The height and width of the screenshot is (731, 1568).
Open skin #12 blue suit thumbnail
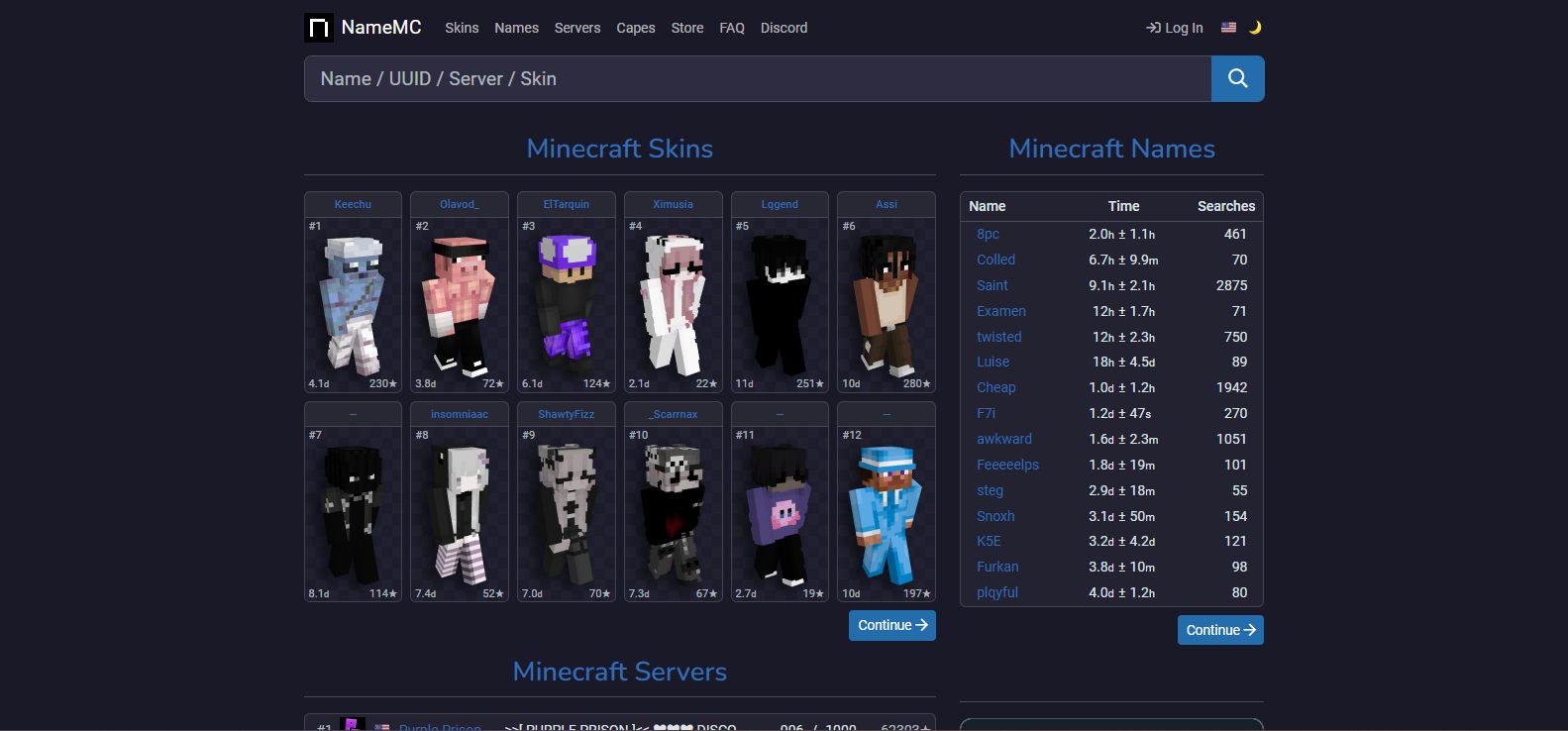coord(887,514)
